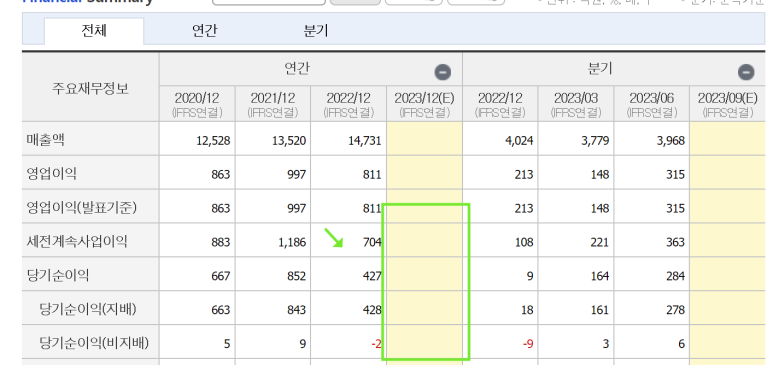Select the 당기순이익(비지배) row label
The width and height of the screenshot is (773, 365).
click(x=94, y=343)
